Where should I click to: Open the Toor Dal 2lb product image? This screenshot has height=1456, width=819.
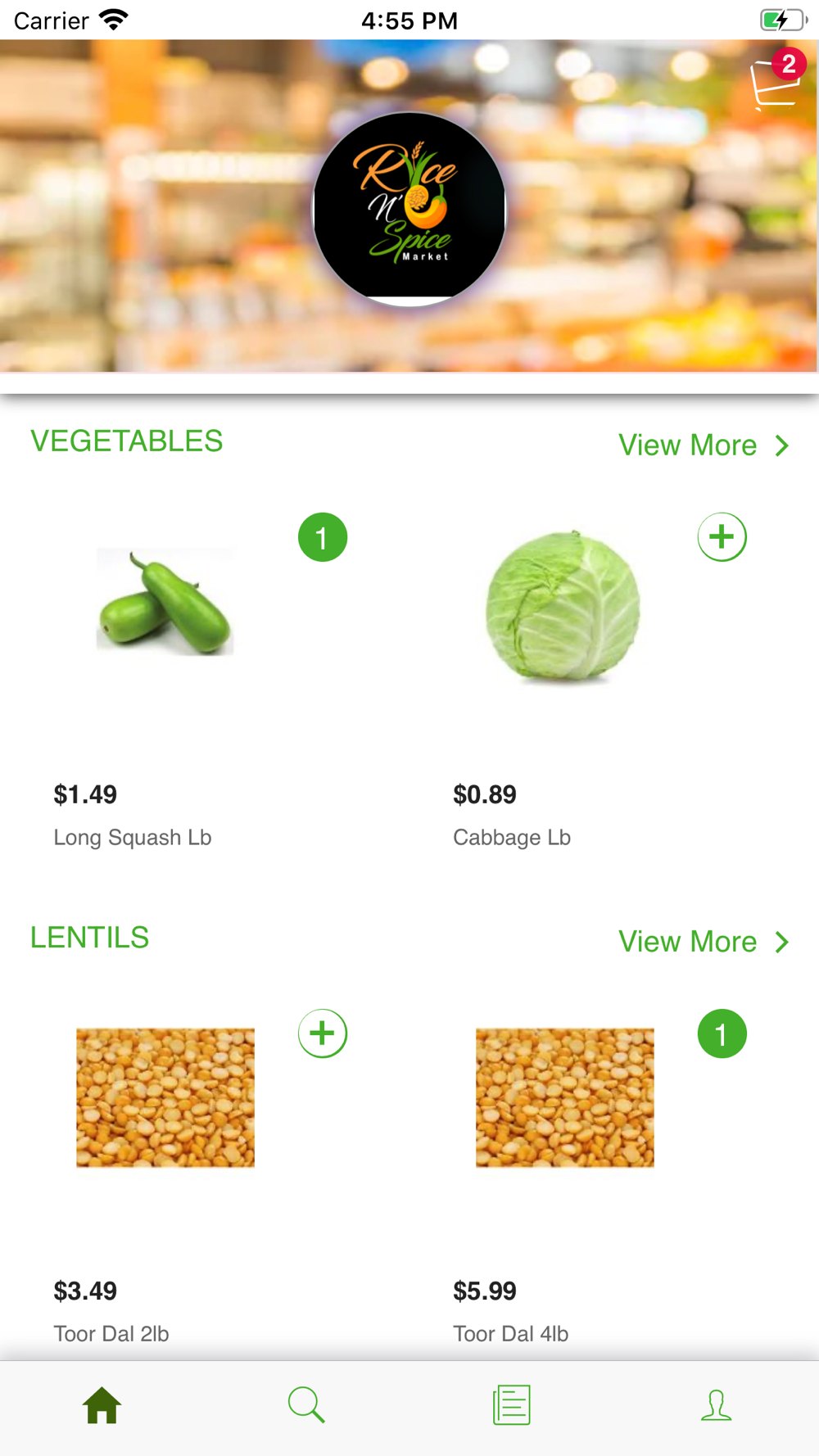pyautogui.click(x=165, y=1097)
